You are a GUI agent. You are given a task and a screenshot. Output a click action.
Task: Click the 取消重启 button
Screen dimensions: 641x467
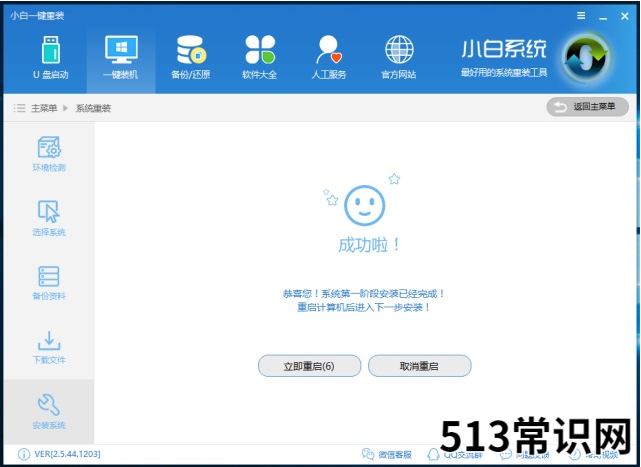click(x=419, y=366)
